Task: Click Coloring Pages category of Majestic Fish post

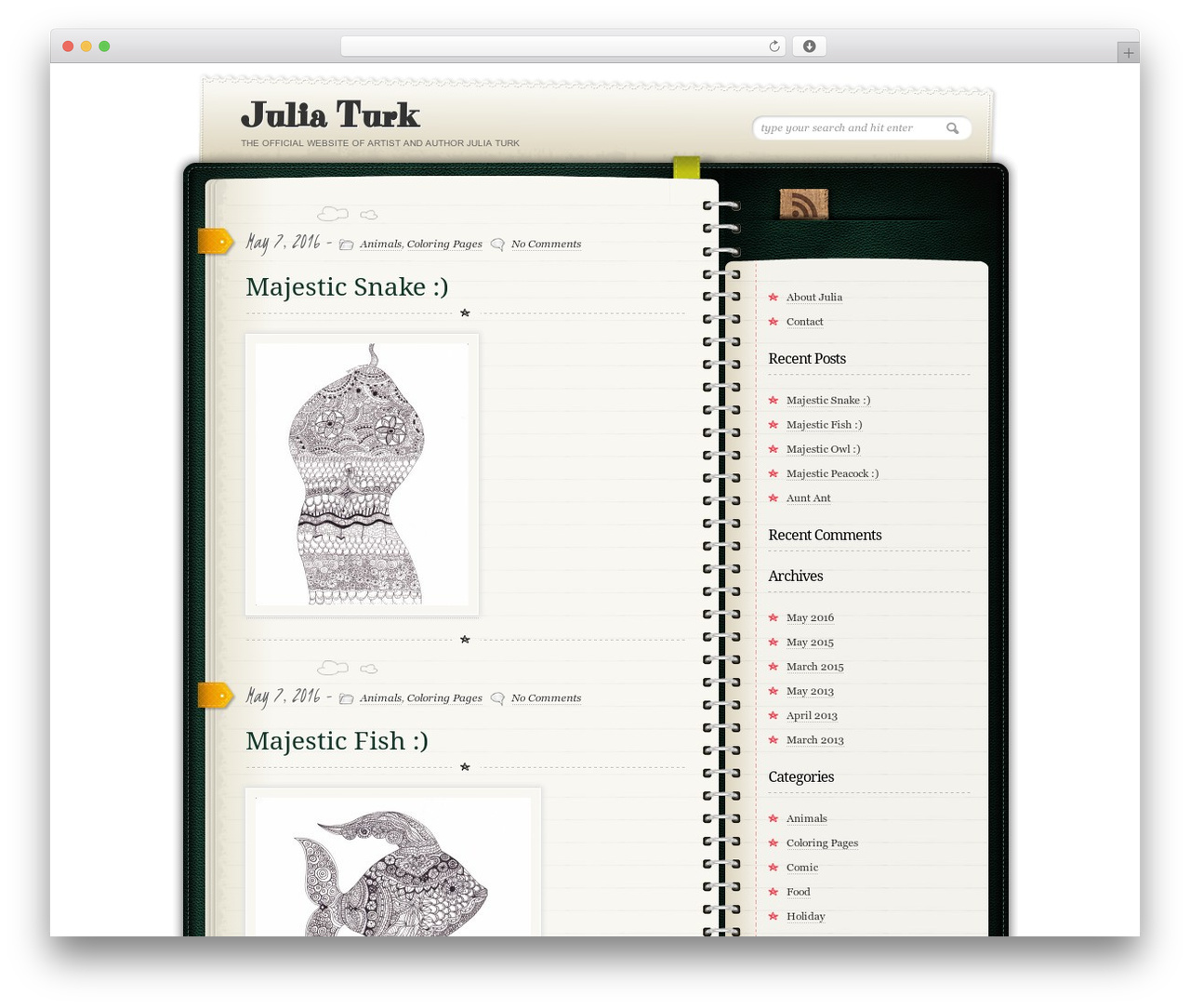Action: coord(444,697)
